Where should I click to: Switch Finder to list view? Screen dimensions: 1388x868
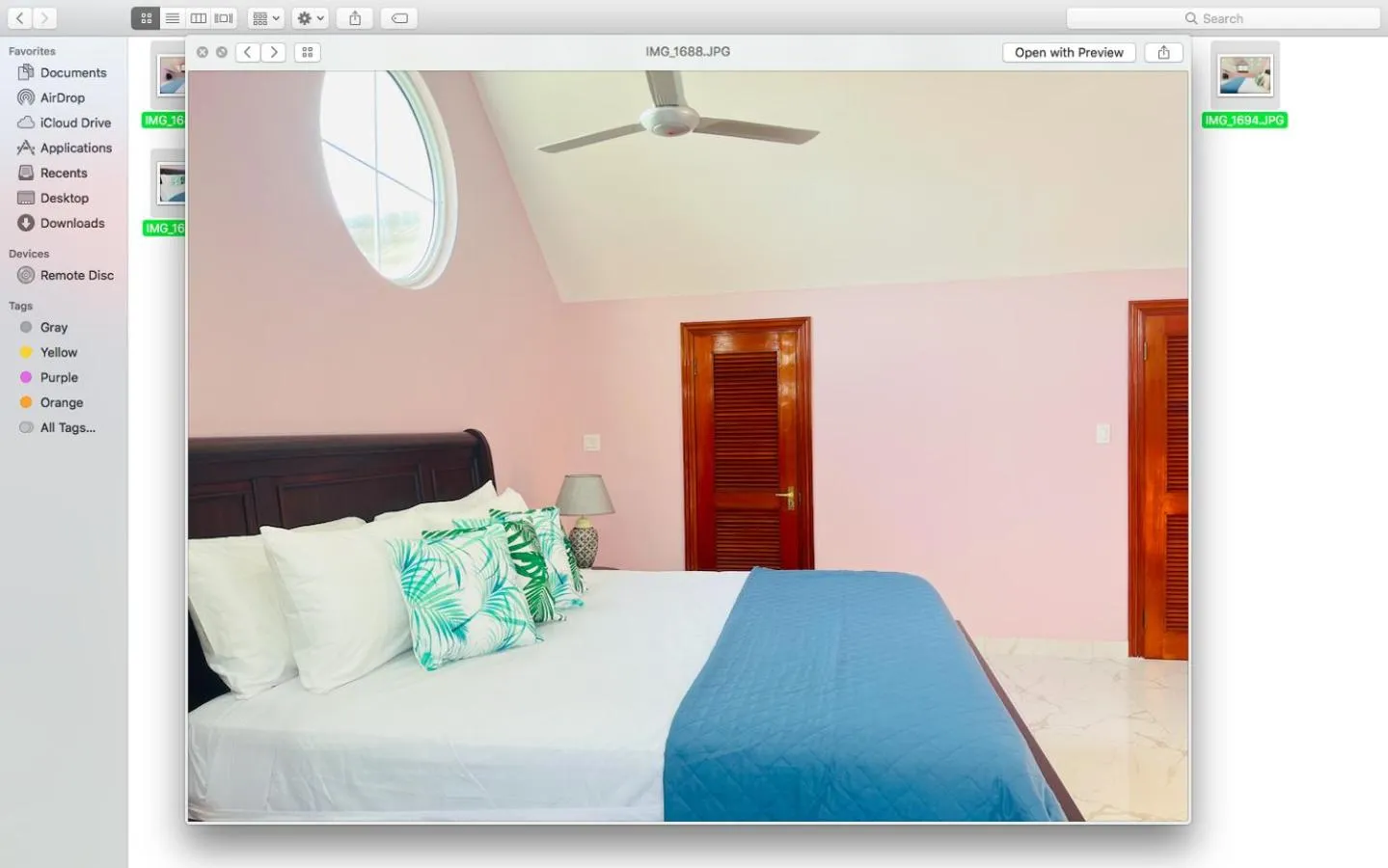[x=172, y=17]
